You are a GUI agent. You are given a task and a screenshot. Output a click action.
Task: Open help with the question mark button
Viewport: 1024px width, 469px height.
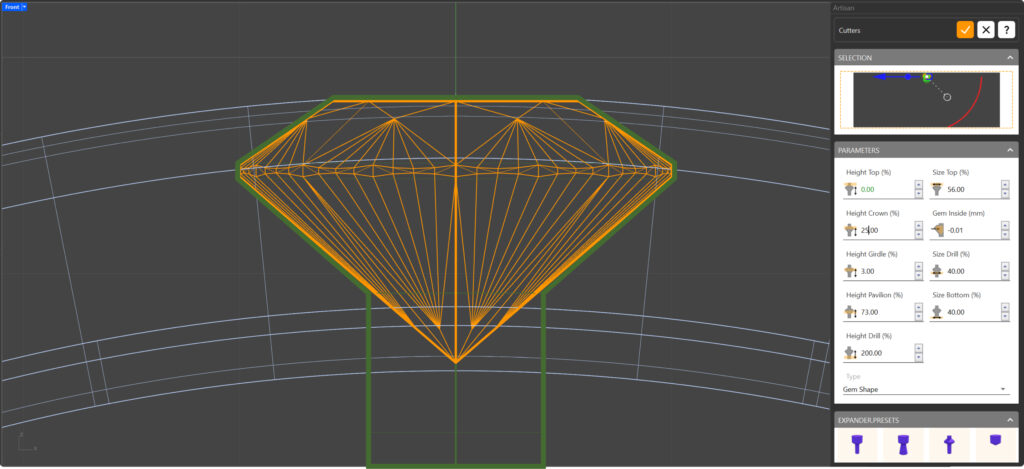click(1007, 30)
